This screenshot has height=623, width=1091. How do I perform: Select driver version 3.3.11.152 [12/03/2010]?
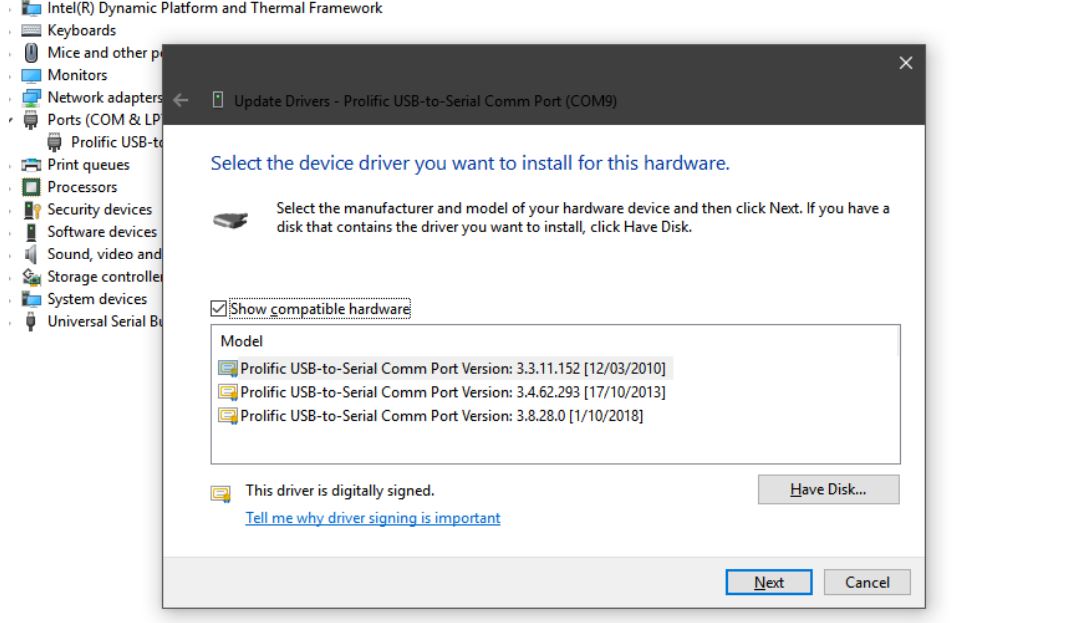(452, 368)
